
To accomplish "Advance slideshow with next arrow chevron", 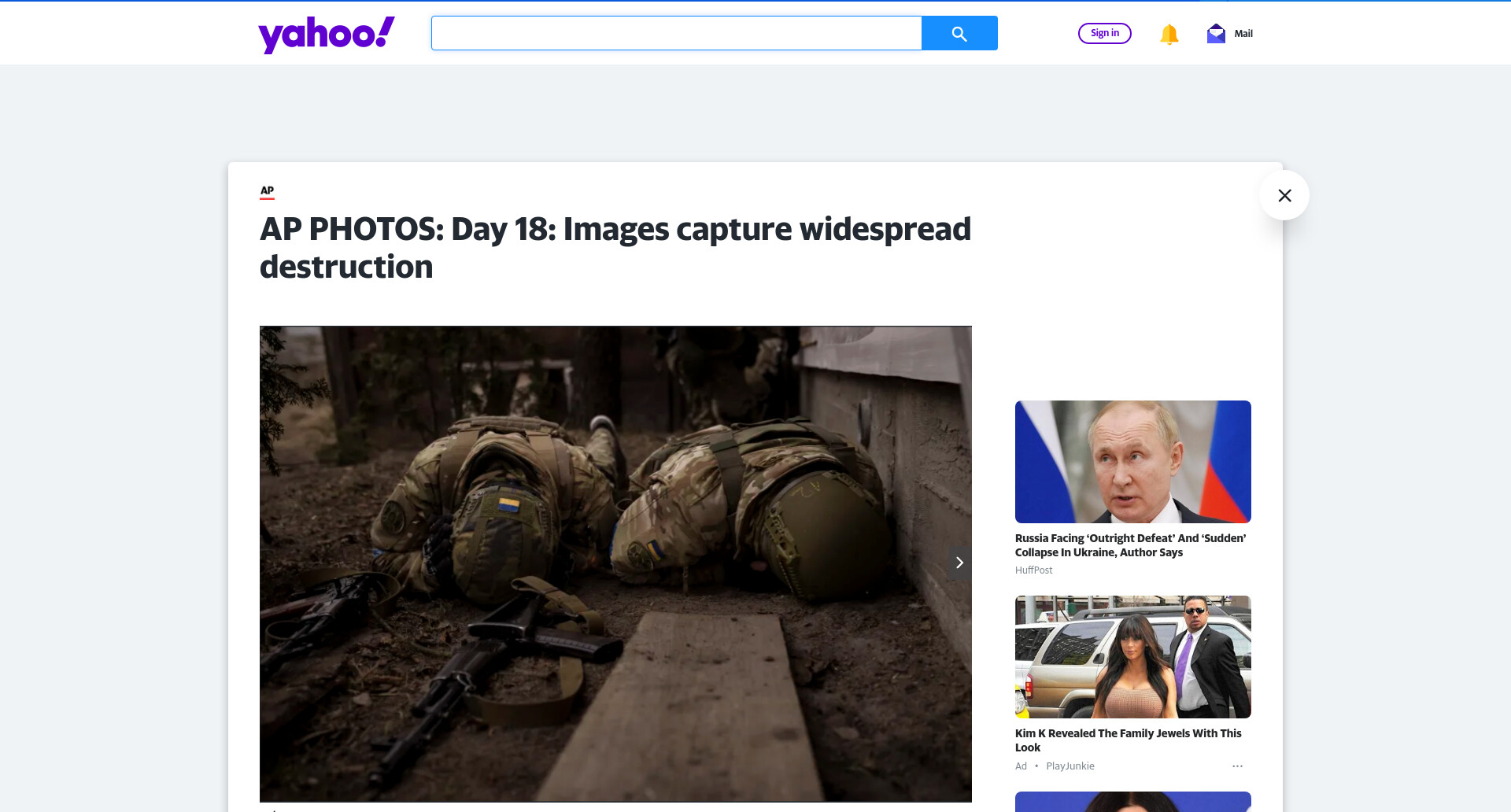I will coord(959,563).
